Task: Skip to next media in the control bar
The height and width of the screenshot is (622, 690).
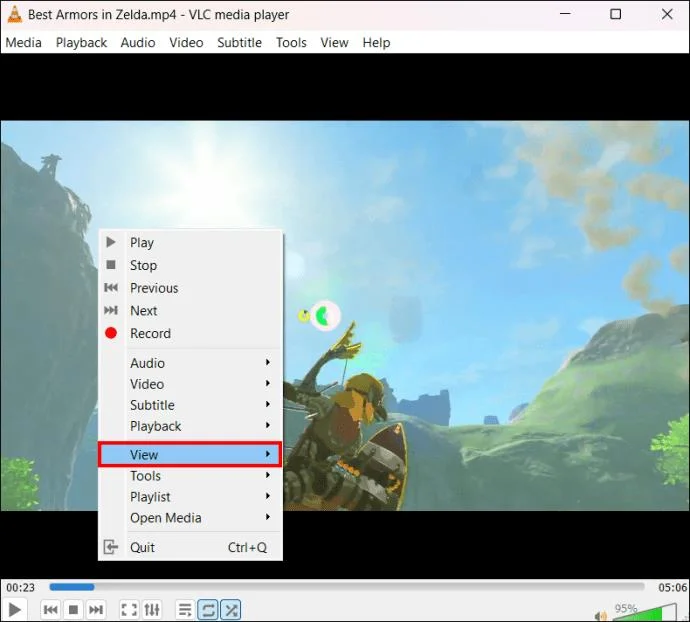Action: click(96, 610)
